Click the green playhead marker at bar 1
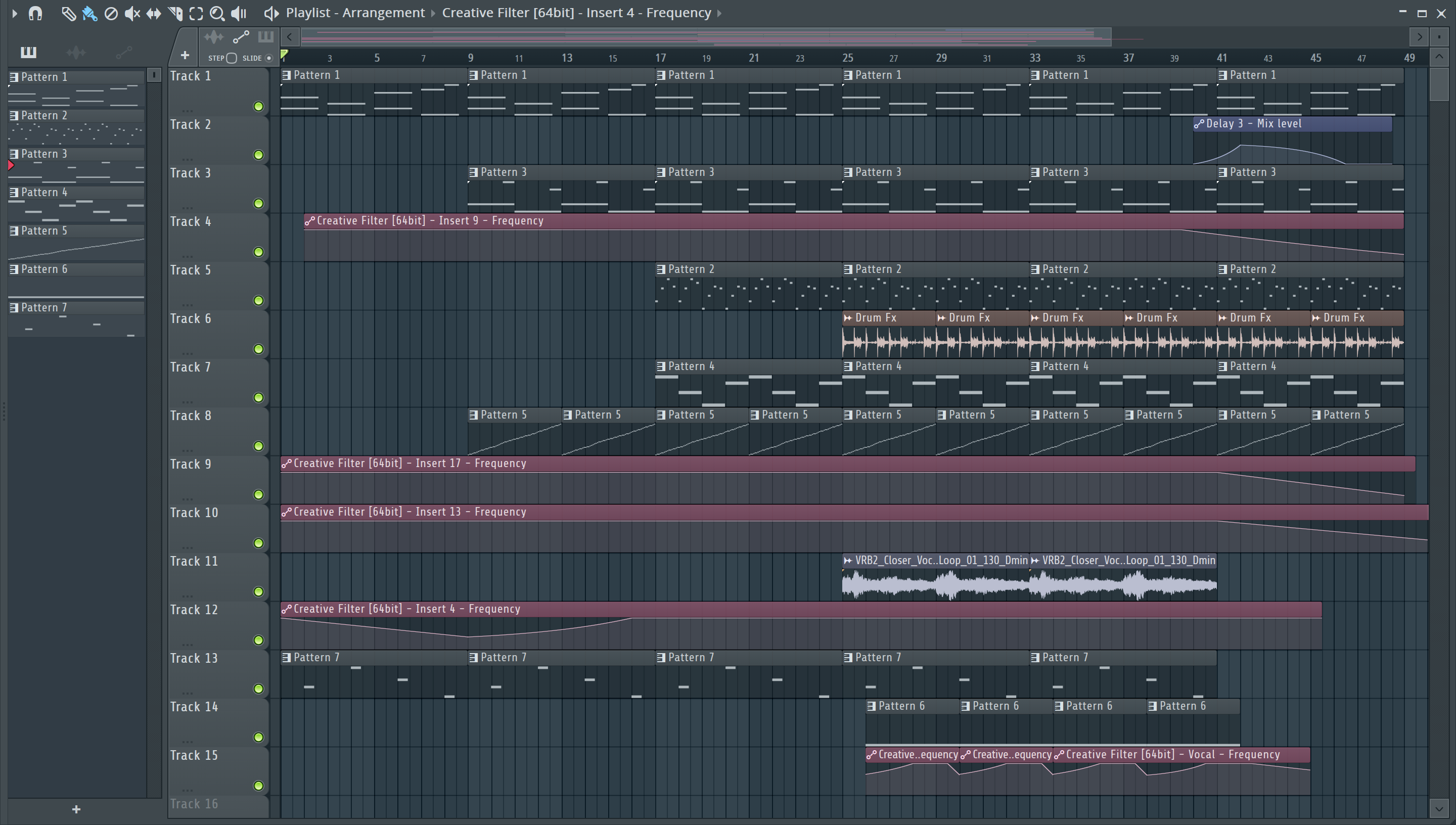This screenshot has width=1456, height=825. [x=285, y=55]
